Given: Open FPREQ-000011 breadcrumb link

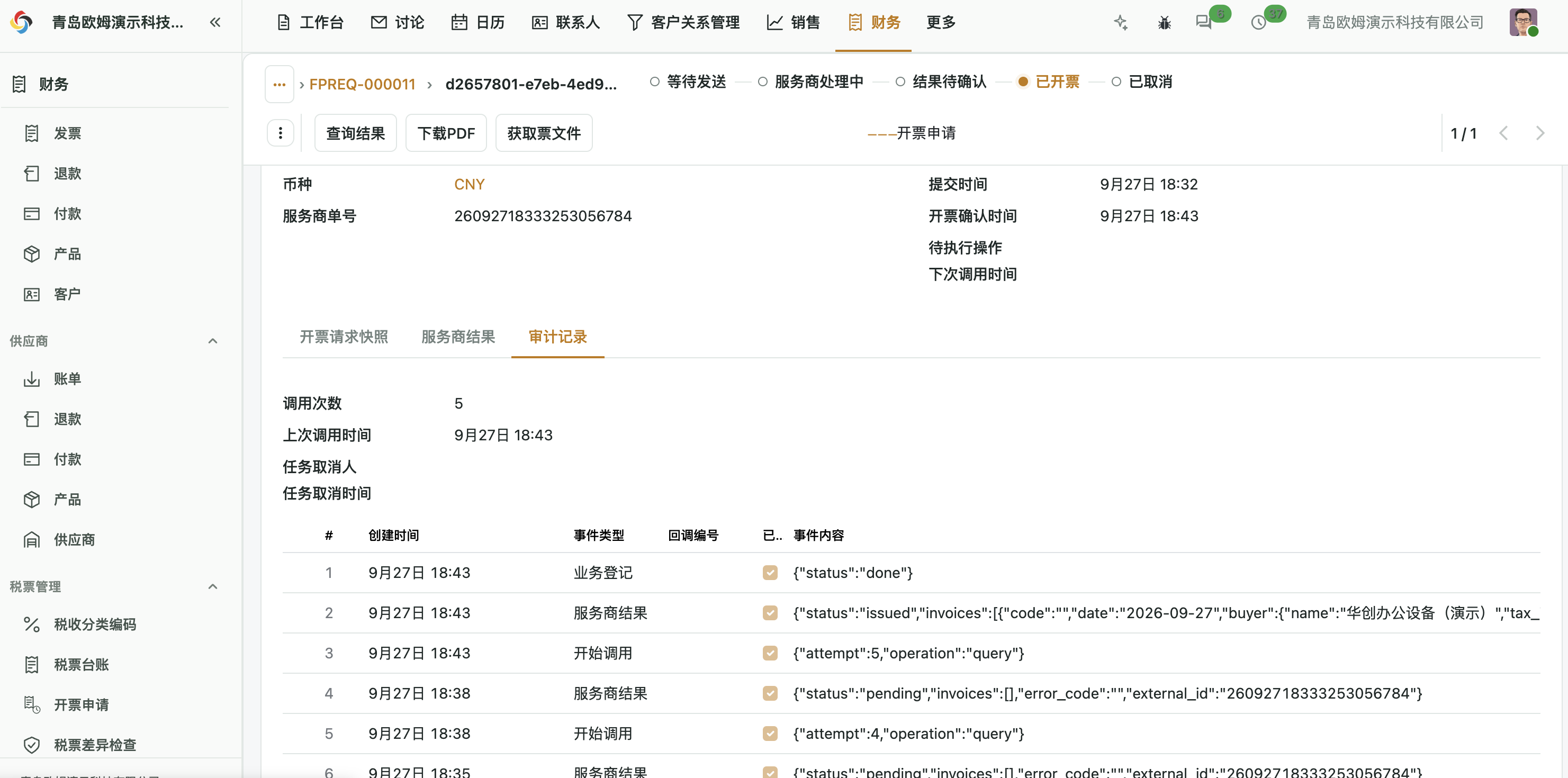Looking at the screenshot, I should pos(362,84).
